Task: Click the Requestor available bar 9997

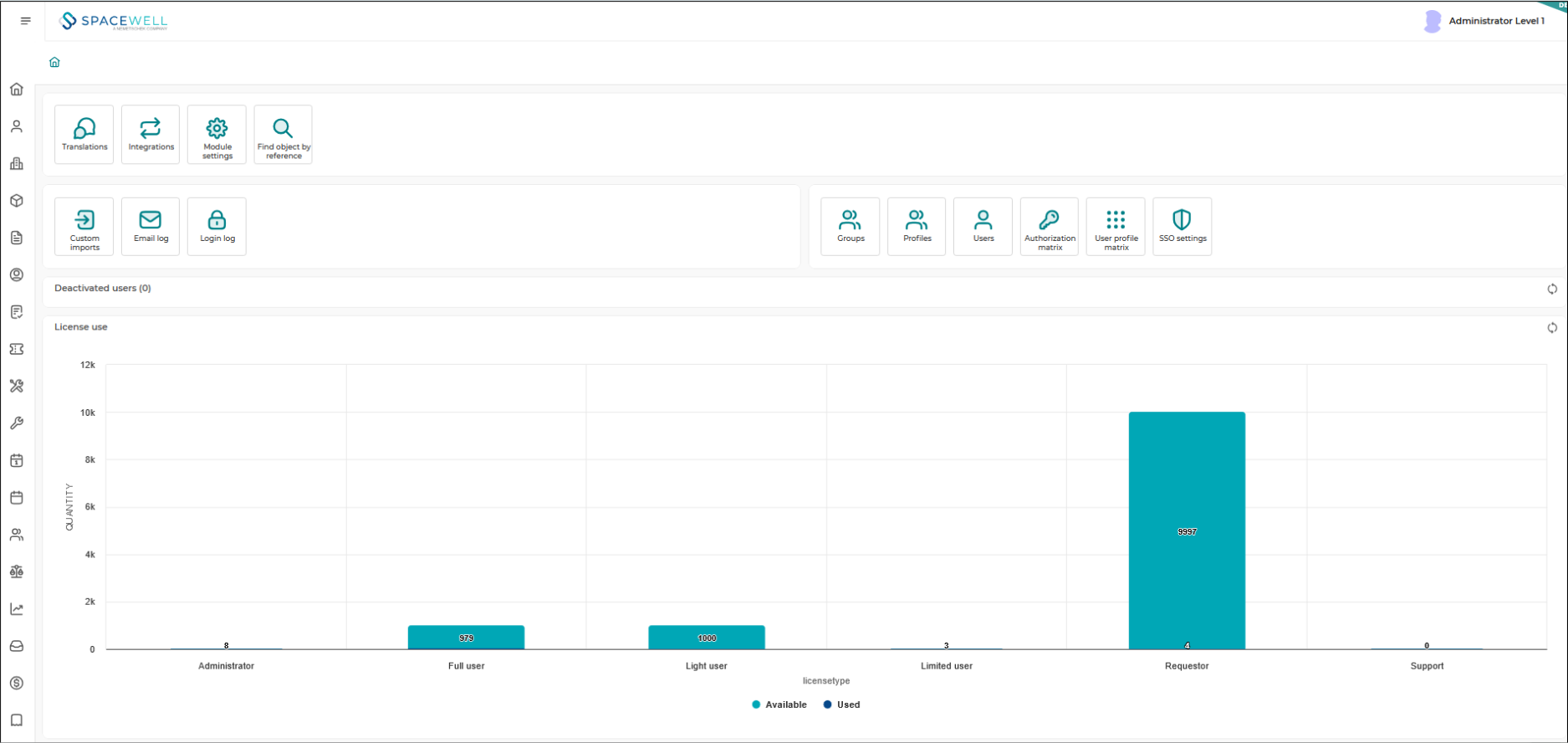Action: tap(1187, 530)
